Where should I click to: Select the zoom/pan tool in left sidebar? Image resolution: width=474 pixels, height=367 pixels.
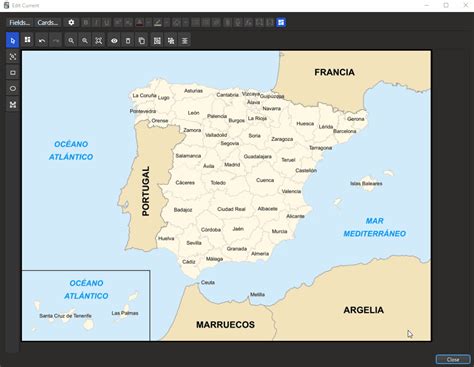[x=13, y=57]
